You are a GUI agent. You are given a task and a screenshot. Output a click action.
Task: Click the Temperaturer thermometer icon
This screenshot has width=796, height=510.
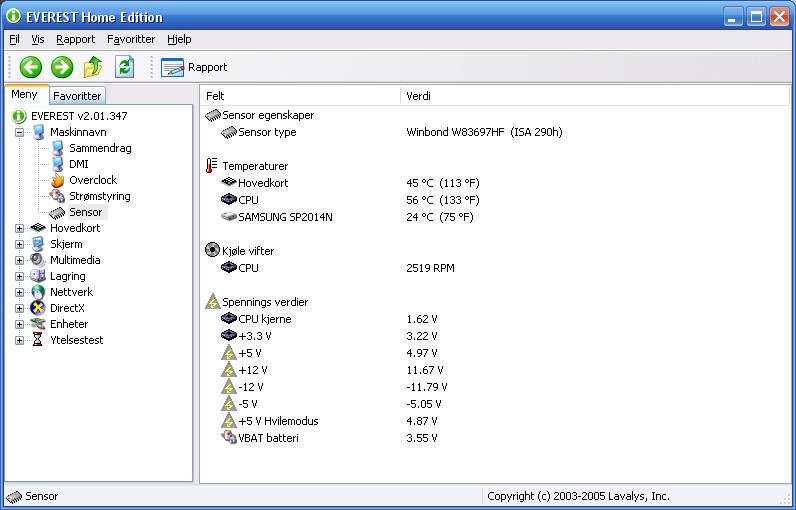click(212, 166)
